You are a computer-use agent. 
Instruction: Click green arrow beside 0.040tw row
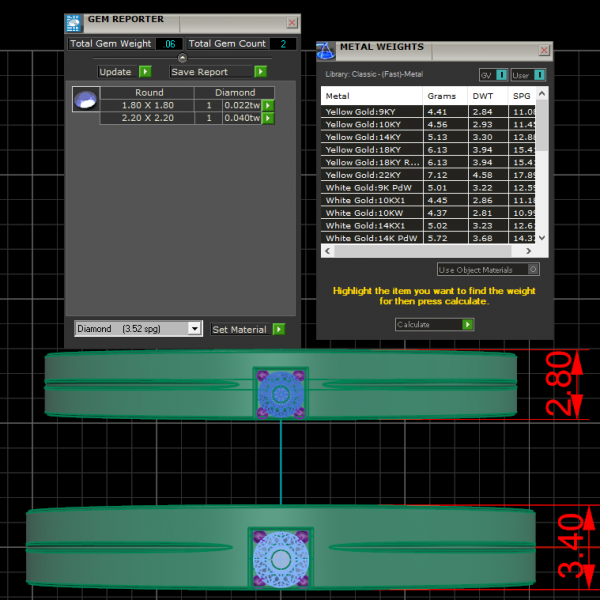[x=268, y=118]
